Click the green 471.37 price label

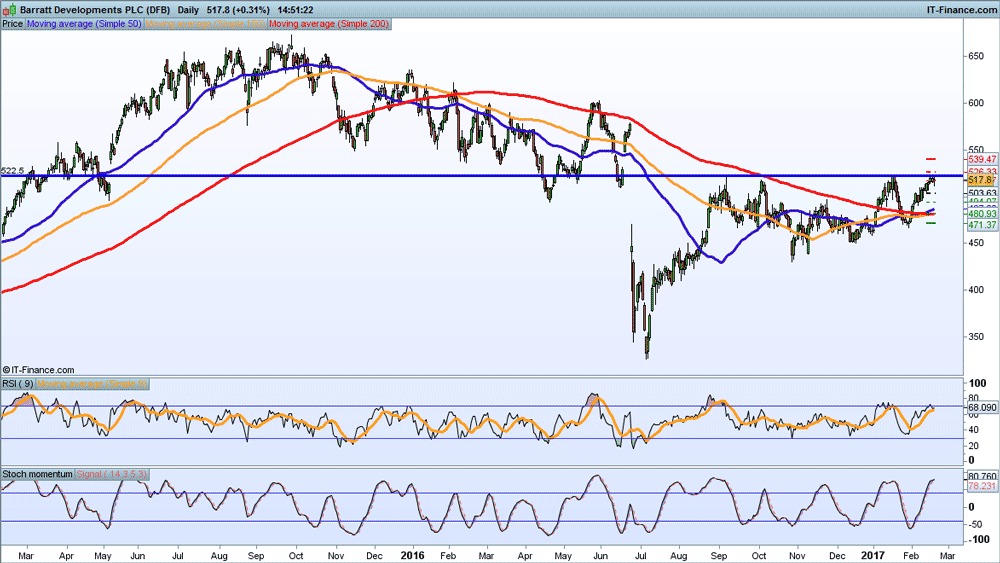coord(982,225)
